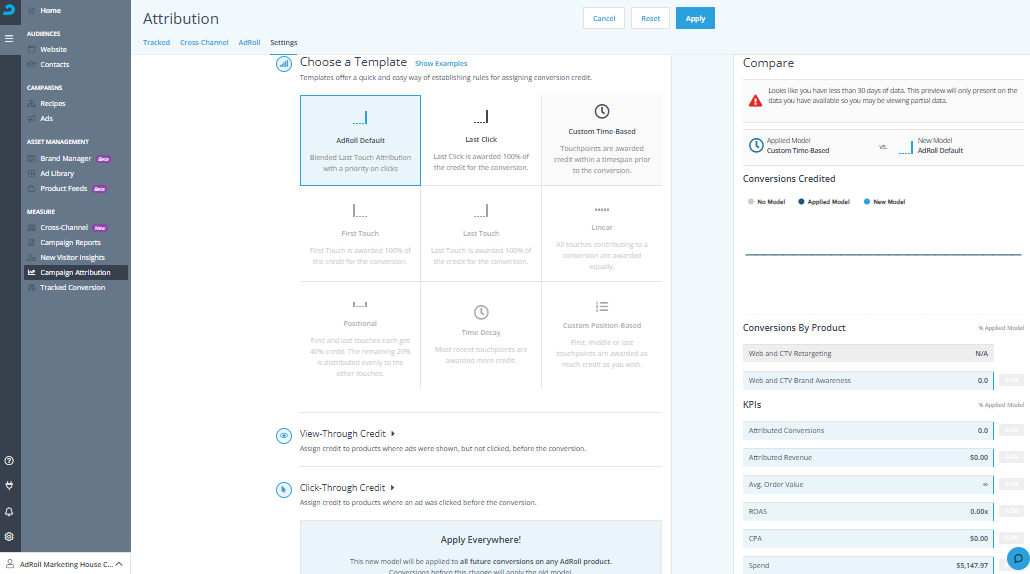
Task: Select the Last Click template
Action: pos(481,141)
